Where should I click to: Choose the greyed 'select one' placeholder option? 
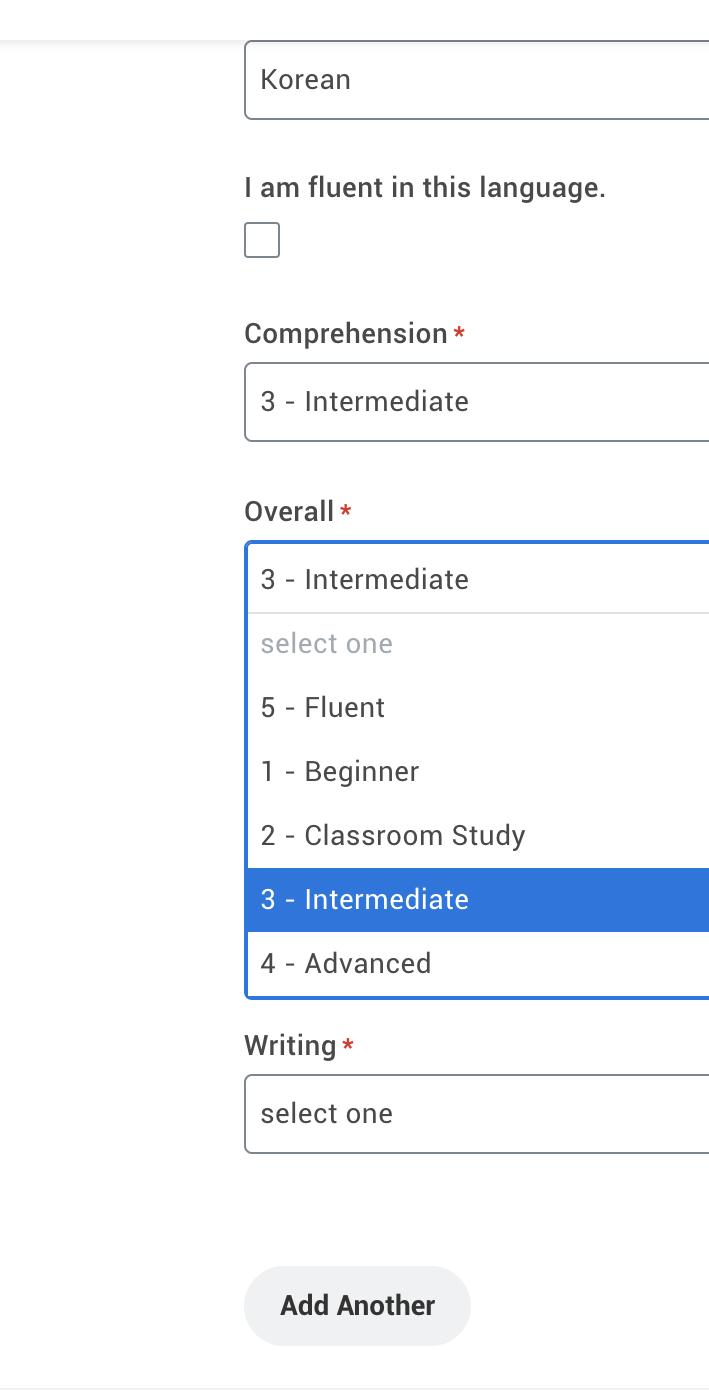327,644
